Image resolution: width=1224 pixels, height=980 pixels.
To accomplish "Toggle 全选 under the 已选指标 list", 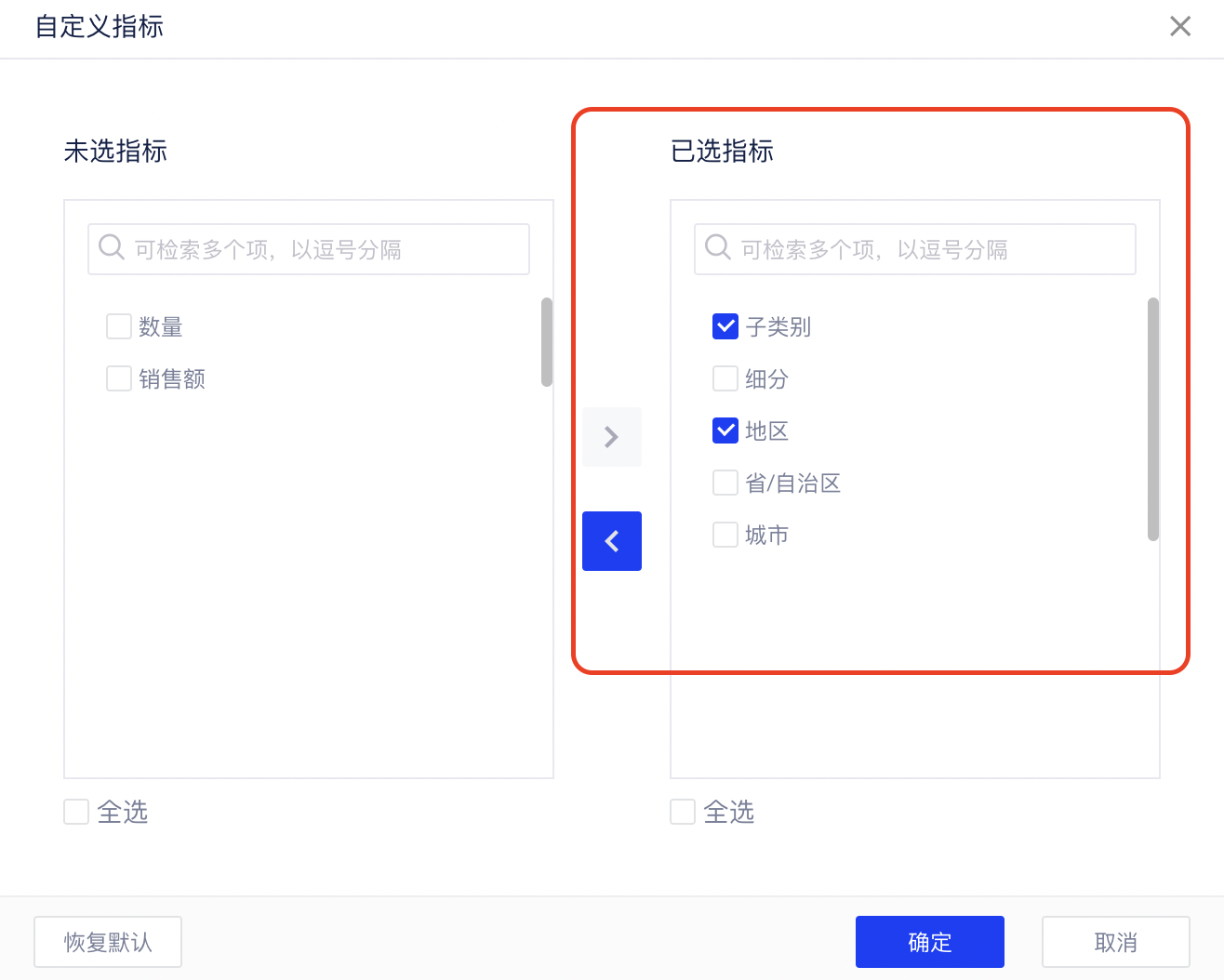I will tap(683, 812).
